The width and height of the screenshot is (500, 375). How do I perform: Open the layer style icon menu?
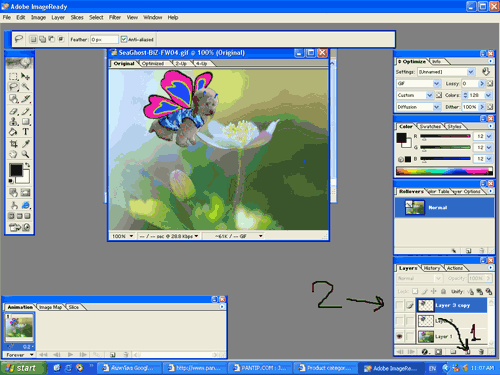(425, 352)
